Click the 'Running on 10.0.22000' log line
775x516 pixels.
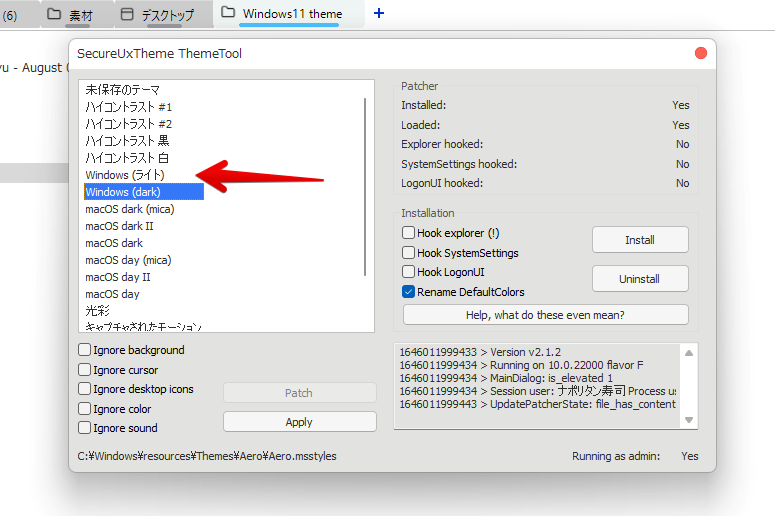[521, 365]
